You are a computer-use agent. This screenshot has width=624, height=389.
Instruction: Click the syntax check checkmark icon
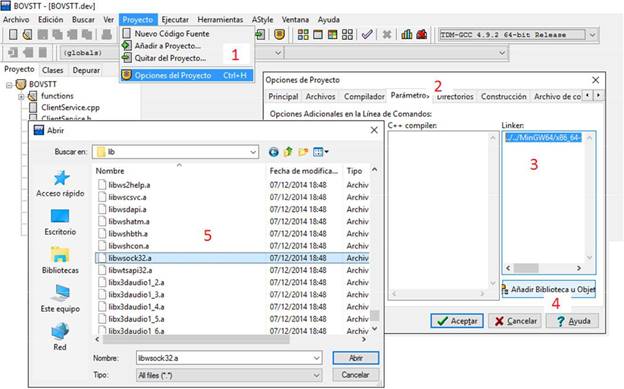[367, 35]
